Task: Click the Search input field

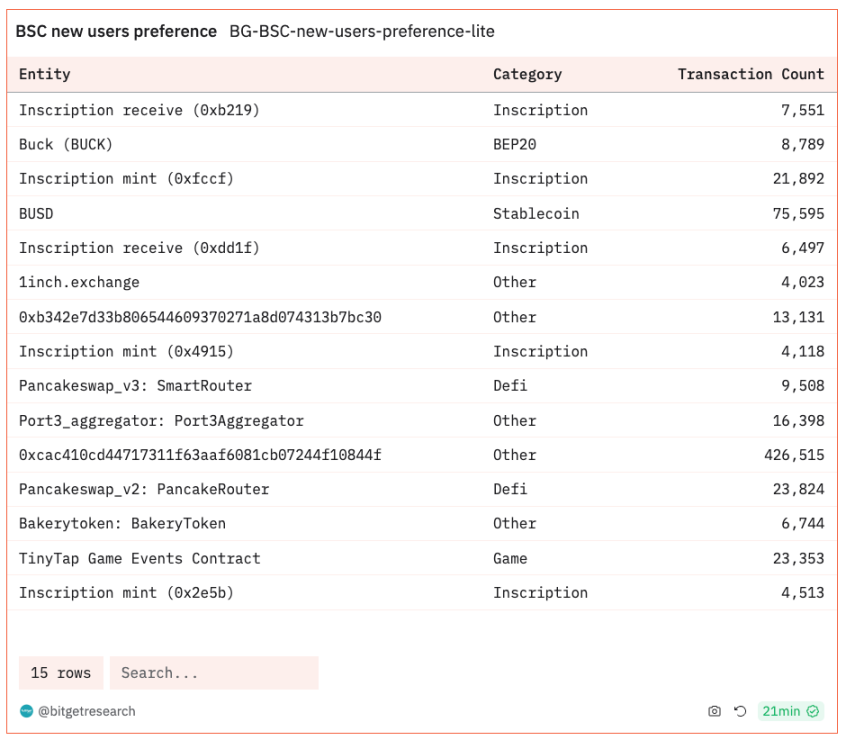Action: (214, 673)
